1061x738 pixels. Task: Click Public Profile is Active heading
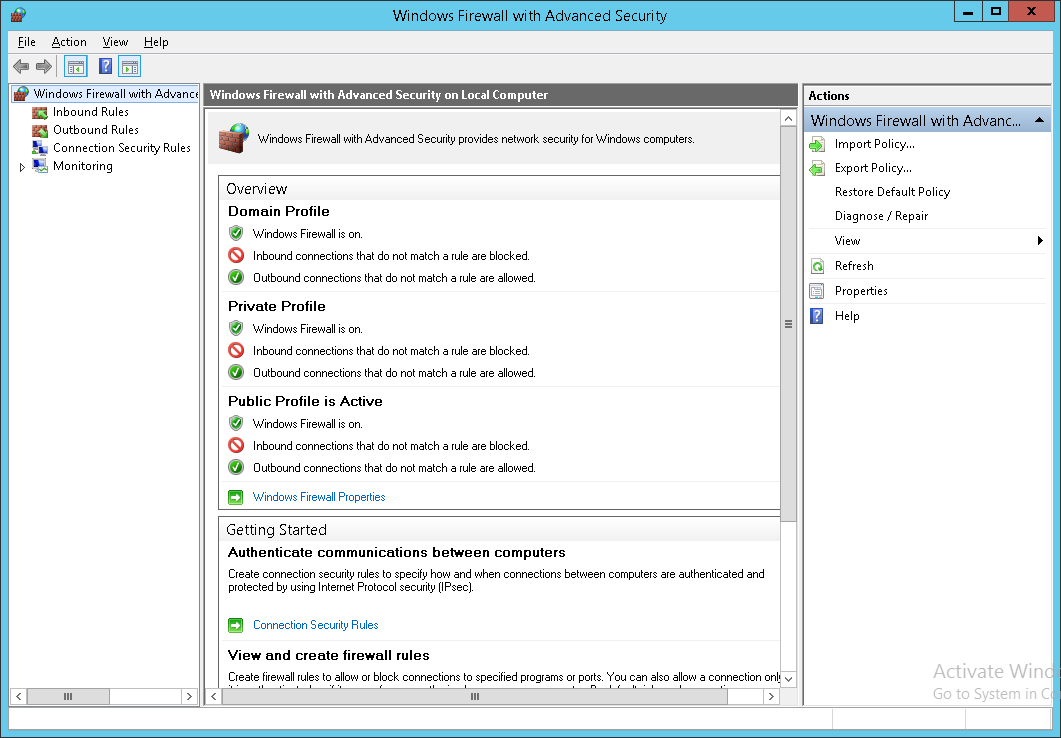pyautogui.click(x=305, y=401)
